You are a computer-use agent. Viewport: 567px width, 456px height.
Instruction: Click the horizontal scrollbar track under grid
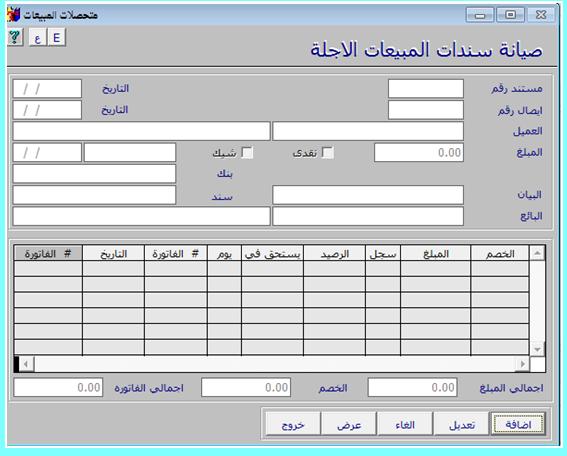[275, 364]
